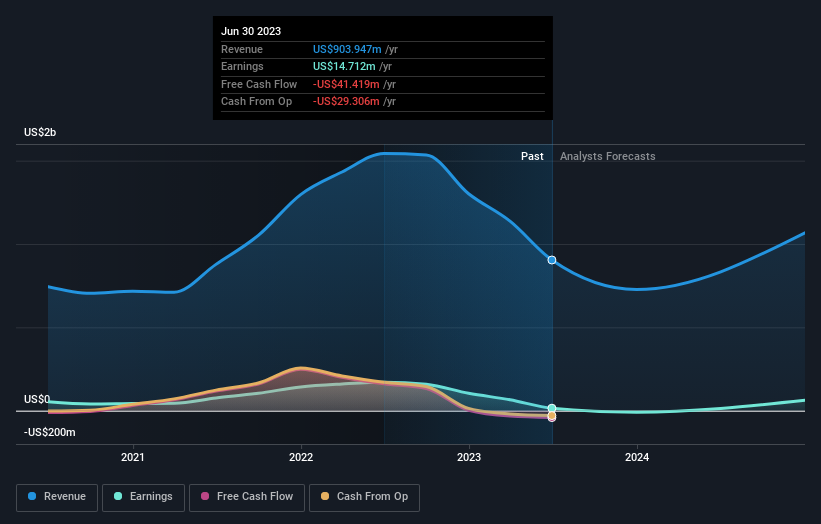
Task: Click the 2024 x-axis label
Action: click(x=637, y=458)
